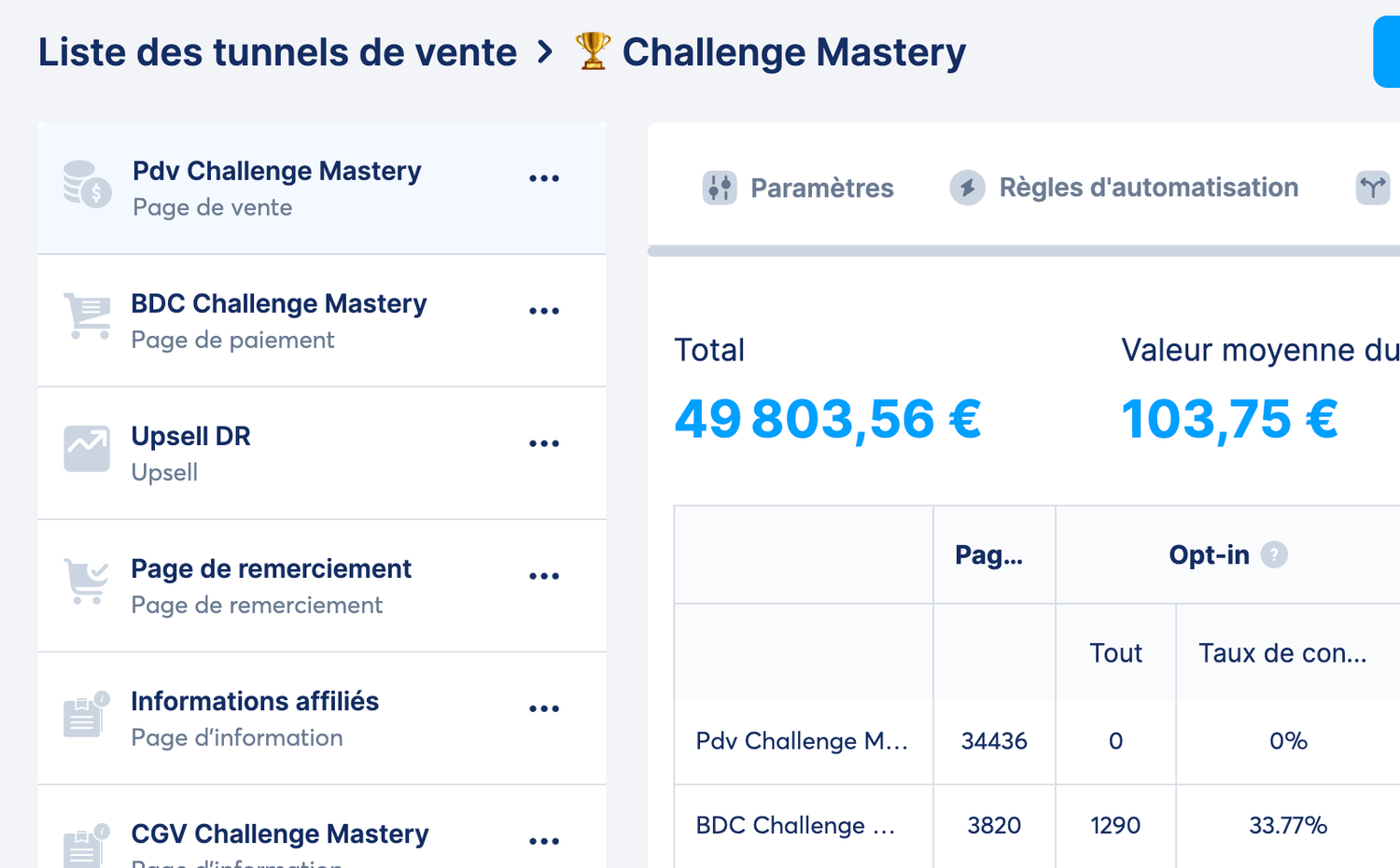Open the Règles d'automatisation tab
The width and height of the screenshot is (1400, 868).
pos(1148,188)
